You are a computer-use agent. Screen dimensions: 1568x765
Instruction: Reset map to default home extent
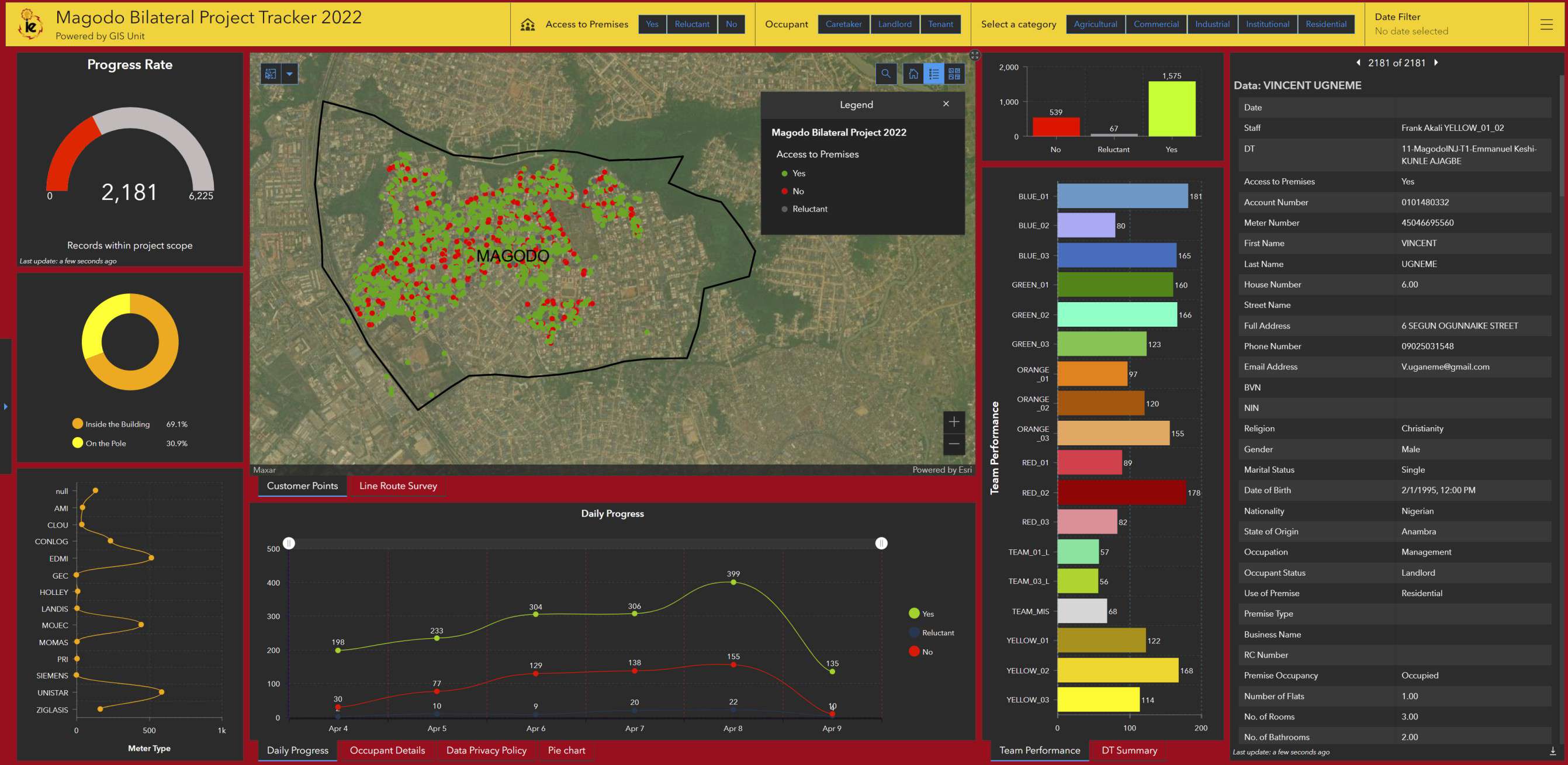coord(913,74)
